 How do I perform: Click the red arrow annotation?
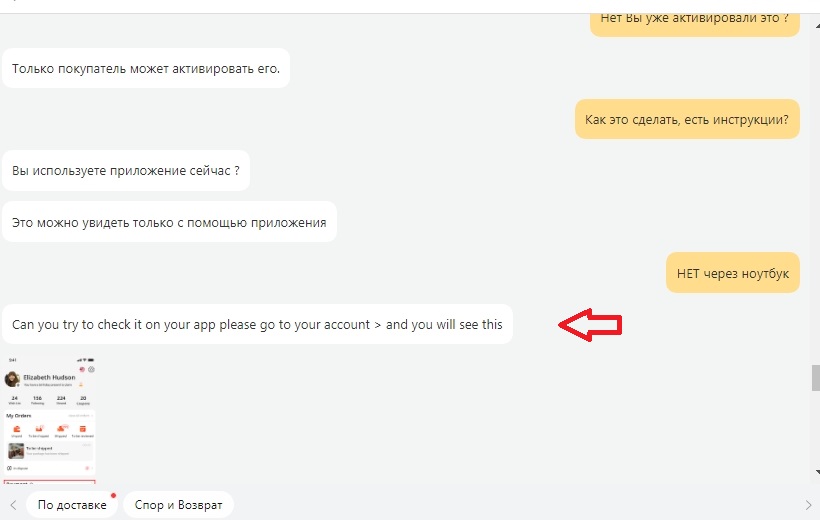coord(590,325)
